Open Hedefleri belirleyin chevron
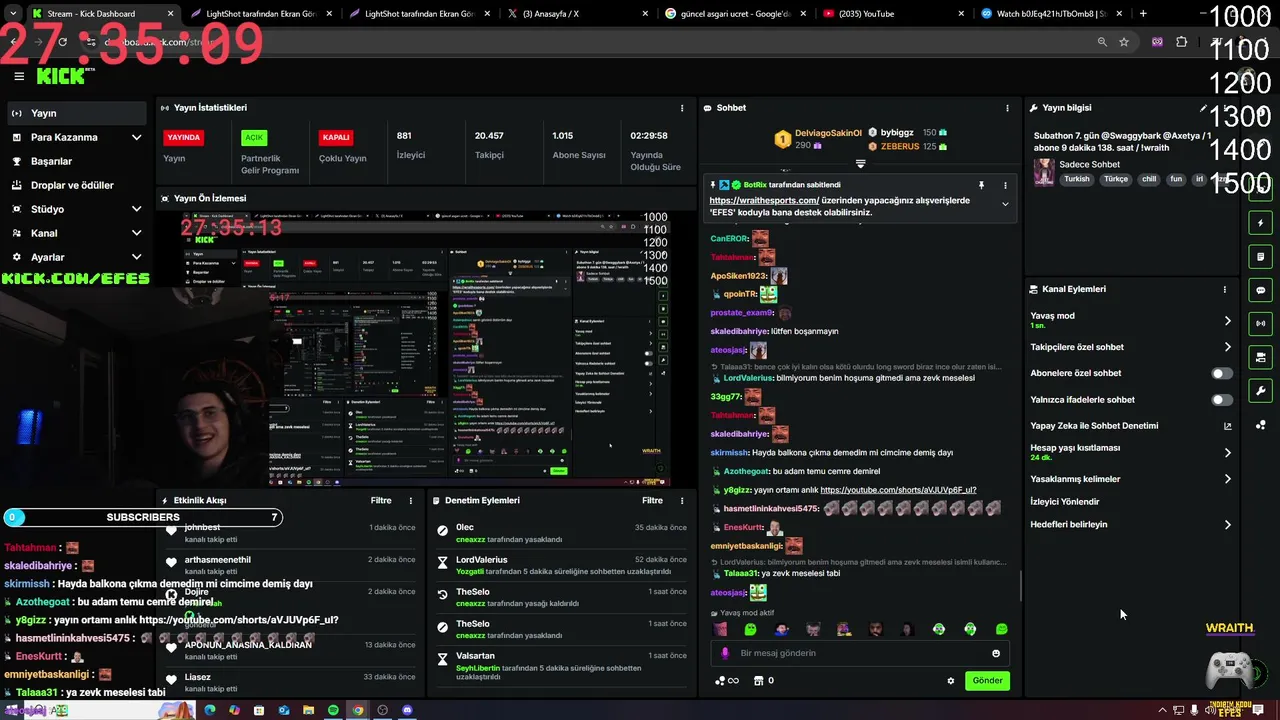The height and width of the screenshot is (720, 1280). (1227, 525)
